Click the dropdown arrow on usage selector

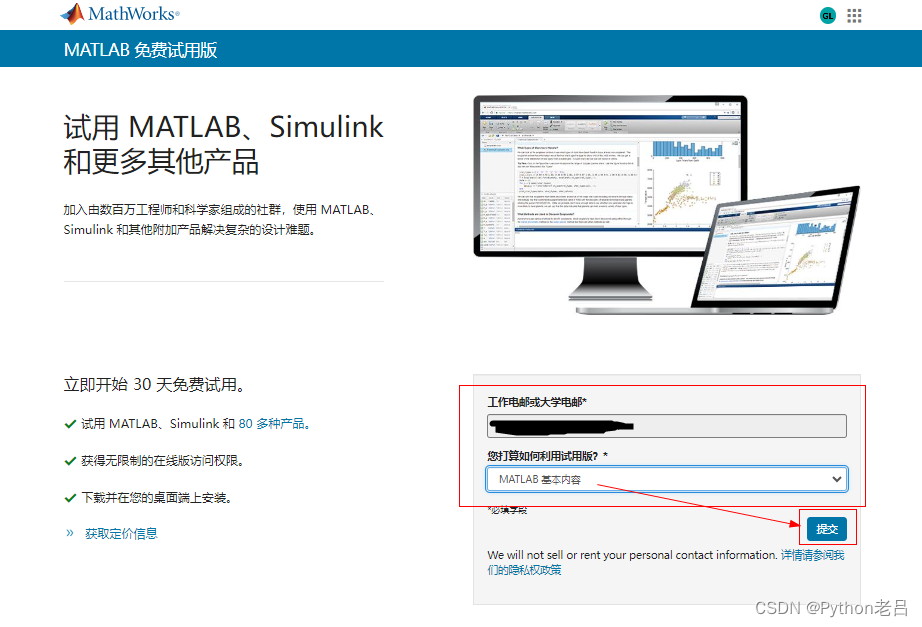836,478
